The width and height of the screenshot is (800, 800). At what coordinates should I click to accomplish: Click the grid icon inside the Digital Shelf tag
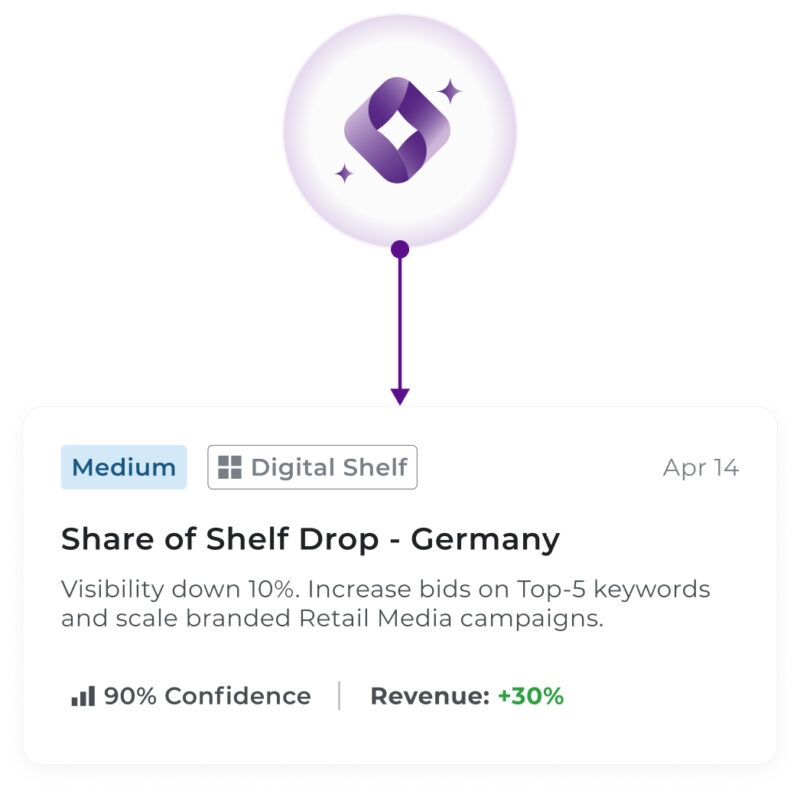[x=231, y=467]
